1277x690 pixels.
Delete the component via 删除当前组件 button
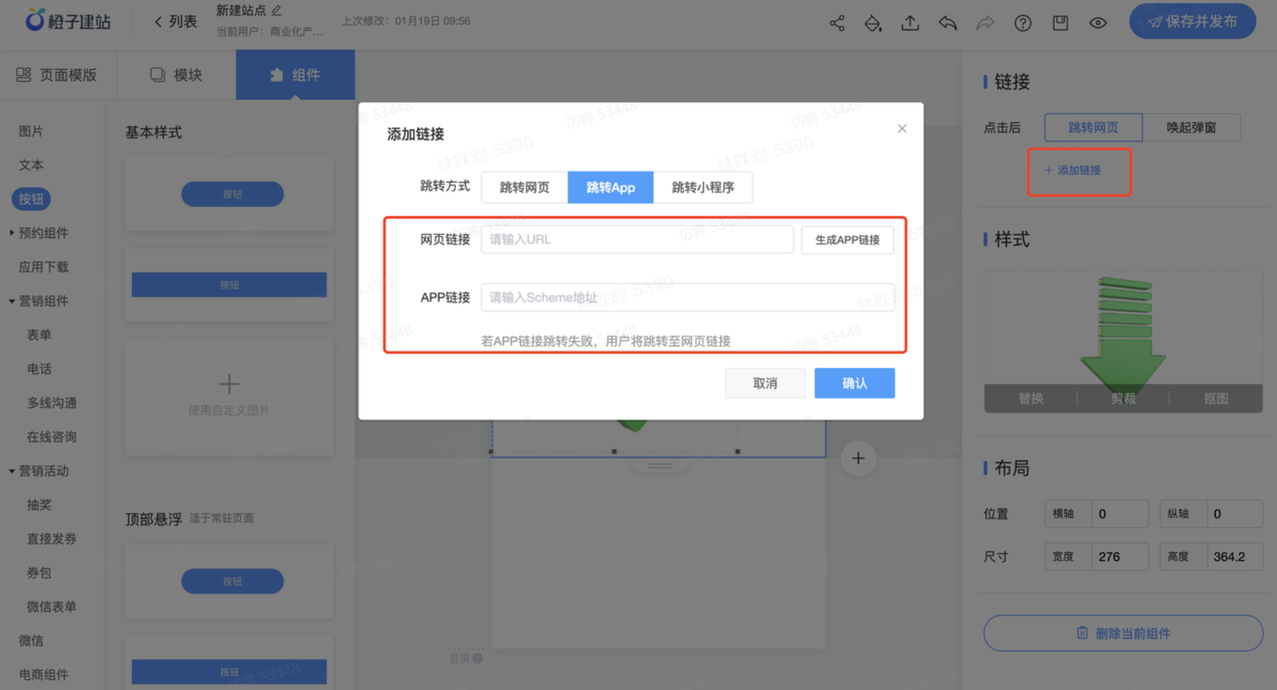[x=1122, y=633]
